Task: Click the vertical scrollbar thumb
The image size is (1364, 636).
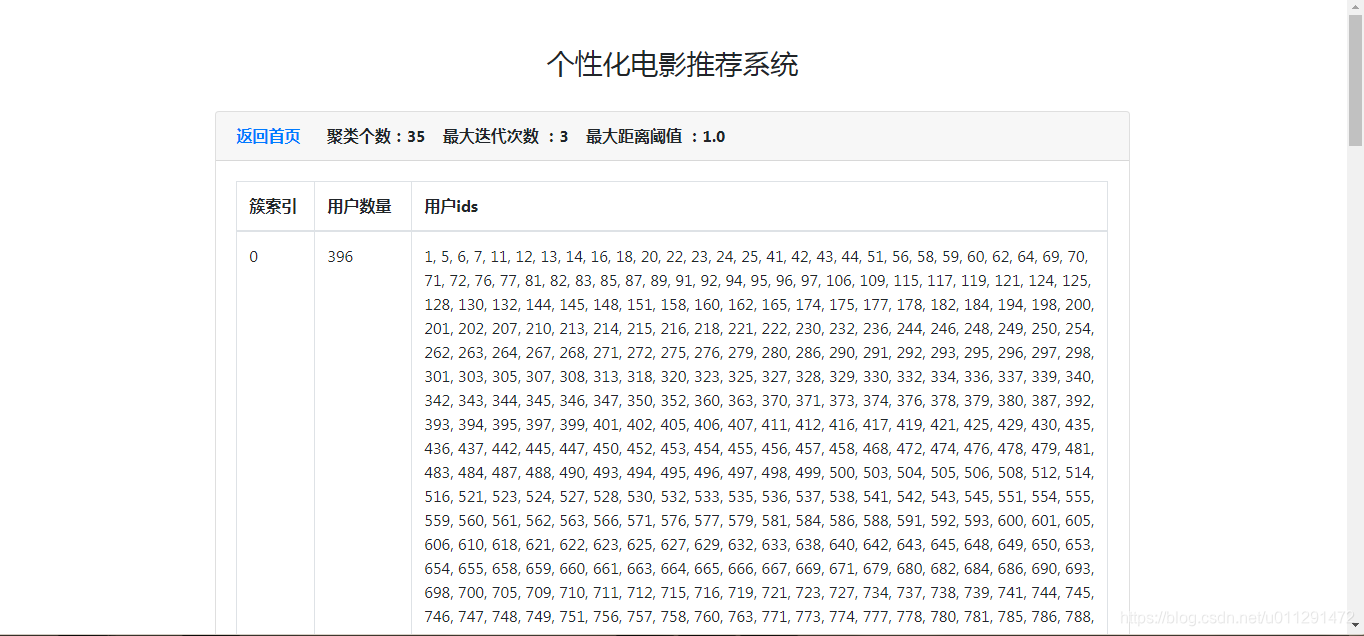Action: click(1357, 80)
